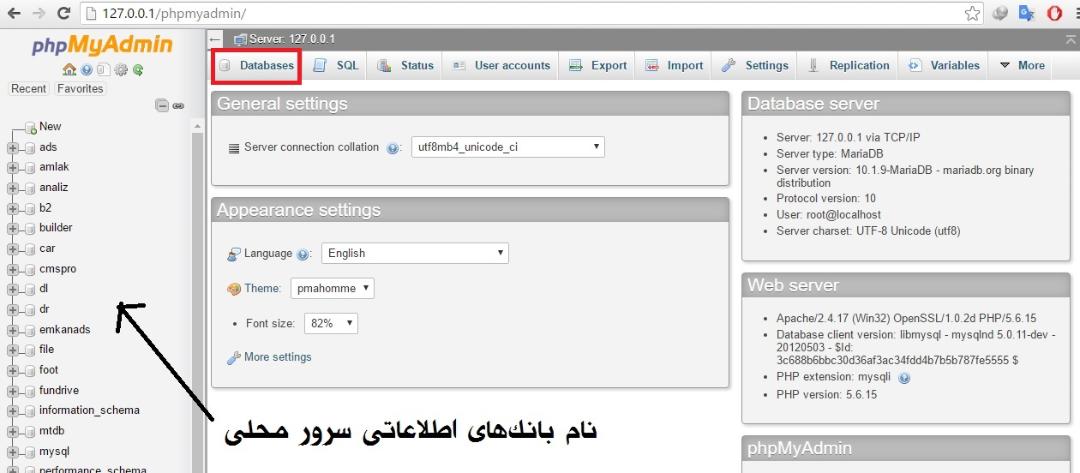Open the phpMyAdmin documentation icon

coord(103,70)
